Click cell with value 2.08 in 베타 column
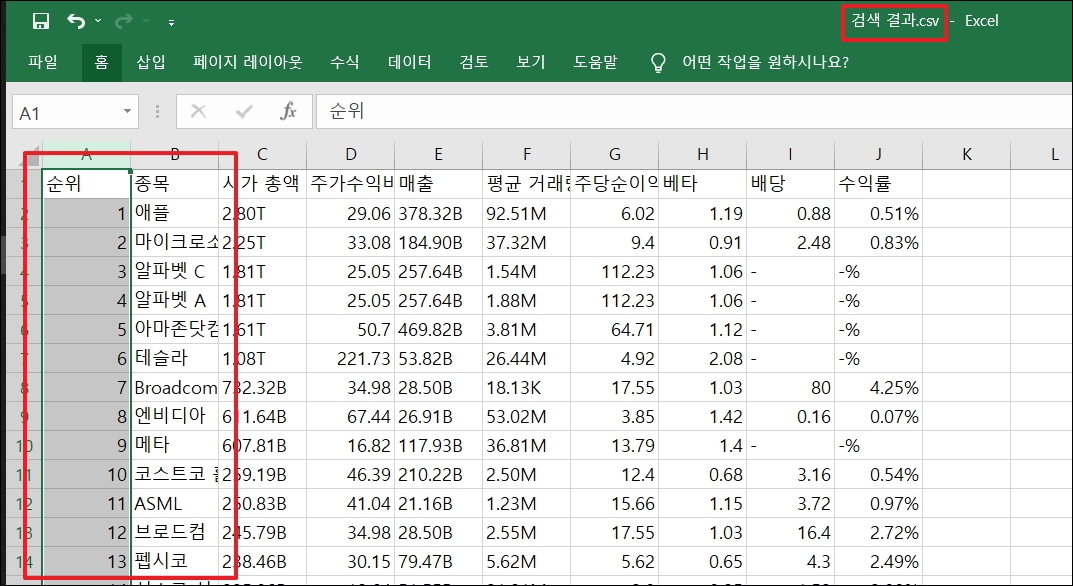The width and height of the screenshot is (1073, 586). [x=703, y=358]
